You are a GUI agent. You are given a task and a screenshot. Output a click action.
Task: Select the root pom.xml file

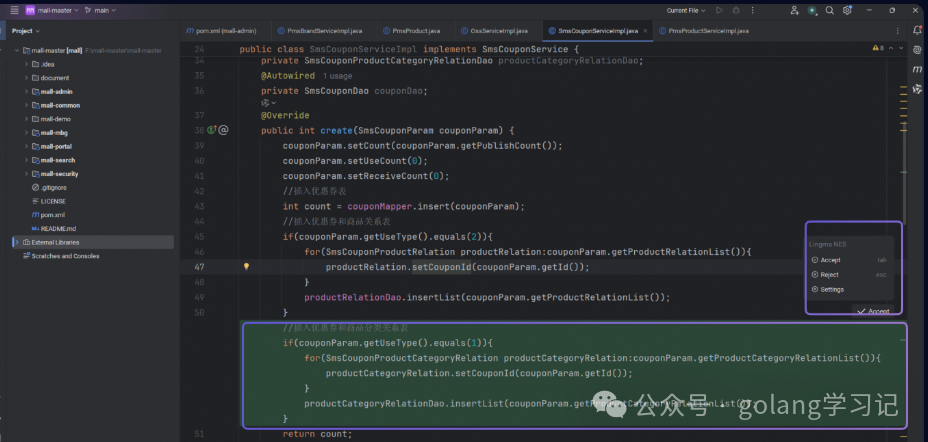tap(49, 215)
